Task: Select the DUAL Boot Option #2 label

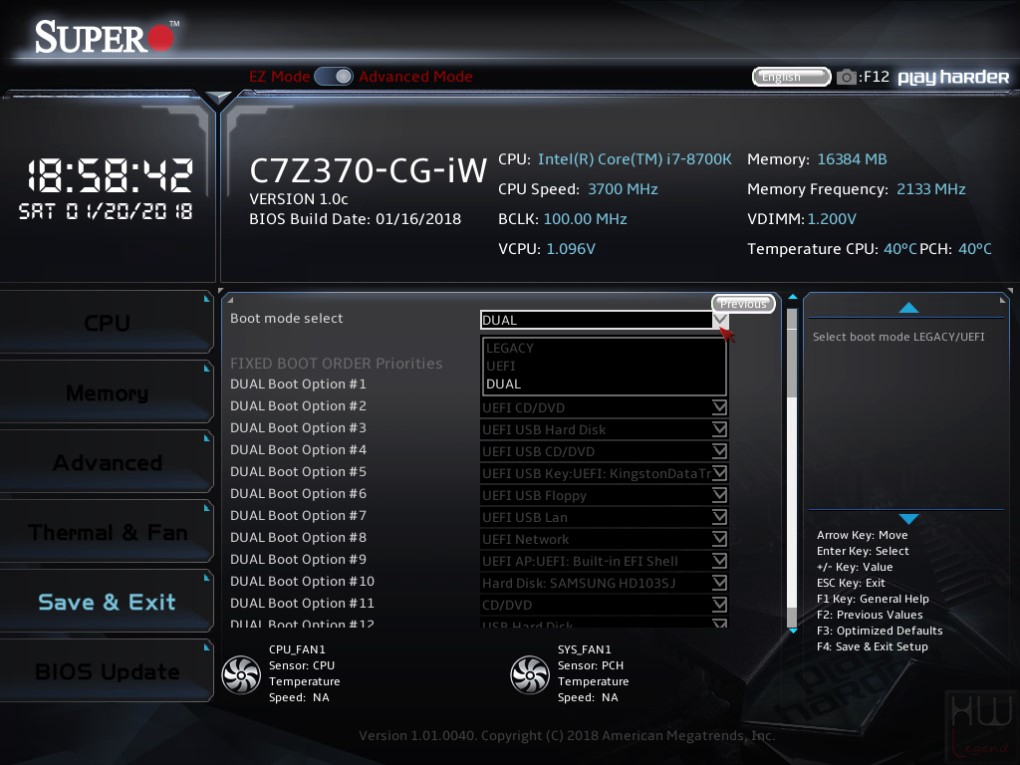Action: pos(298,406)
